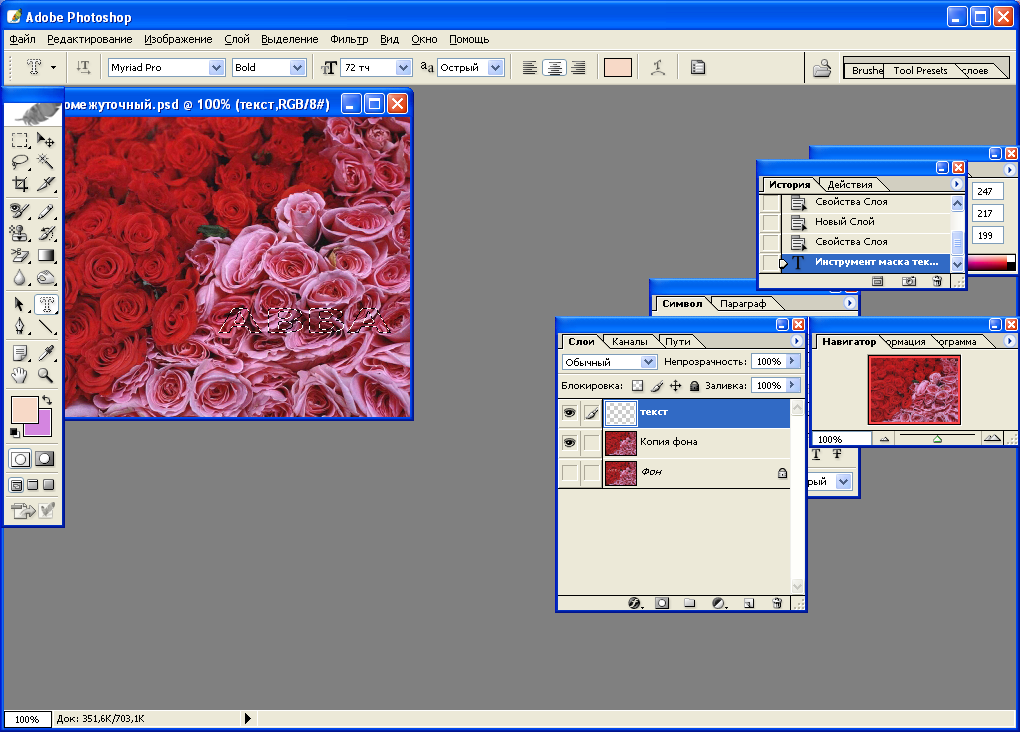Expand the opacity 'Непрозрачность' slider arrow
This screenshot has width=1020, height=732.
click(x=792, y=361)
